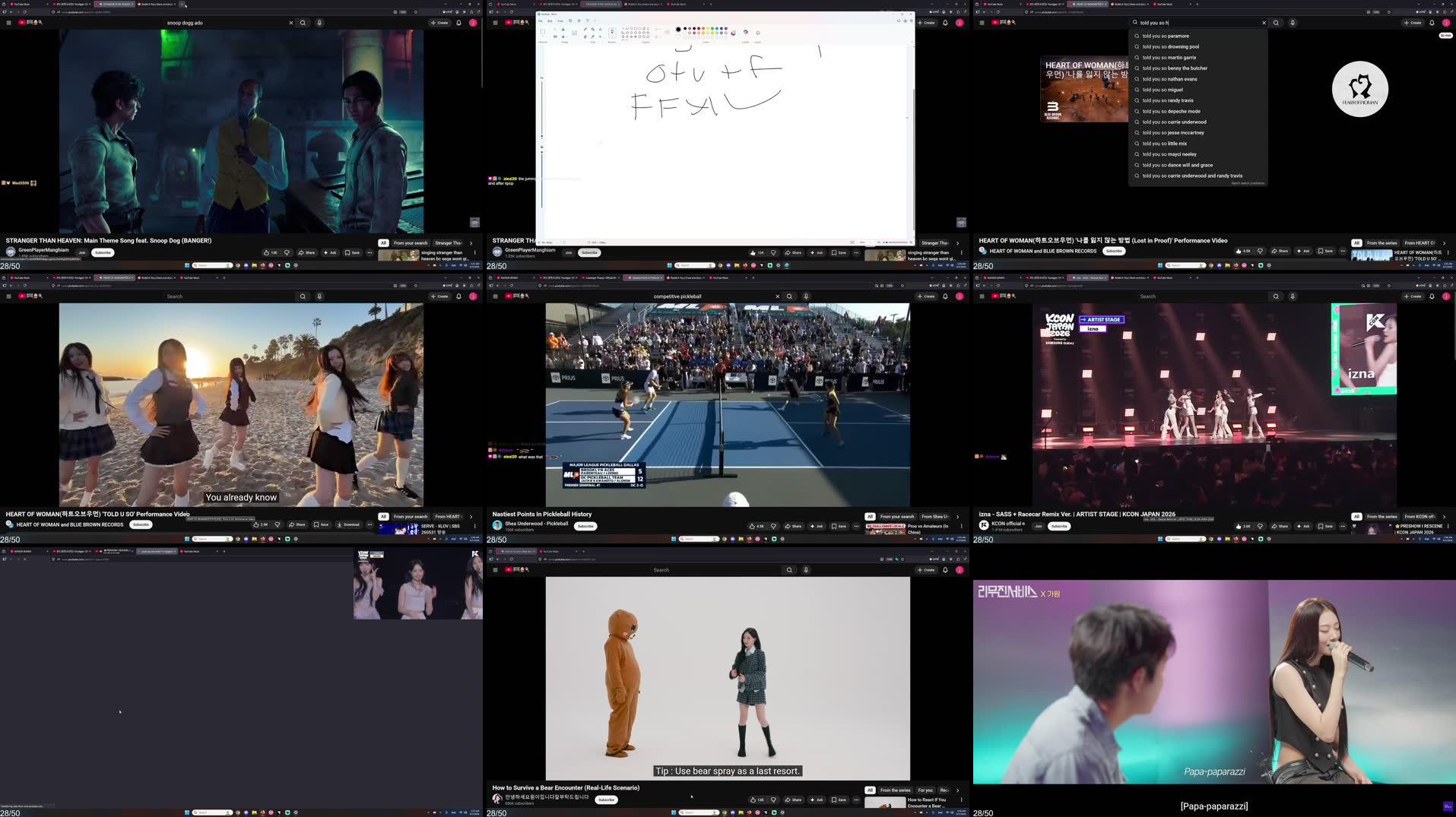Download the TOLD U SO Performance Video
Image resolution: width=1456 pixels, height=817 pixels.
[x=349, y=524]
